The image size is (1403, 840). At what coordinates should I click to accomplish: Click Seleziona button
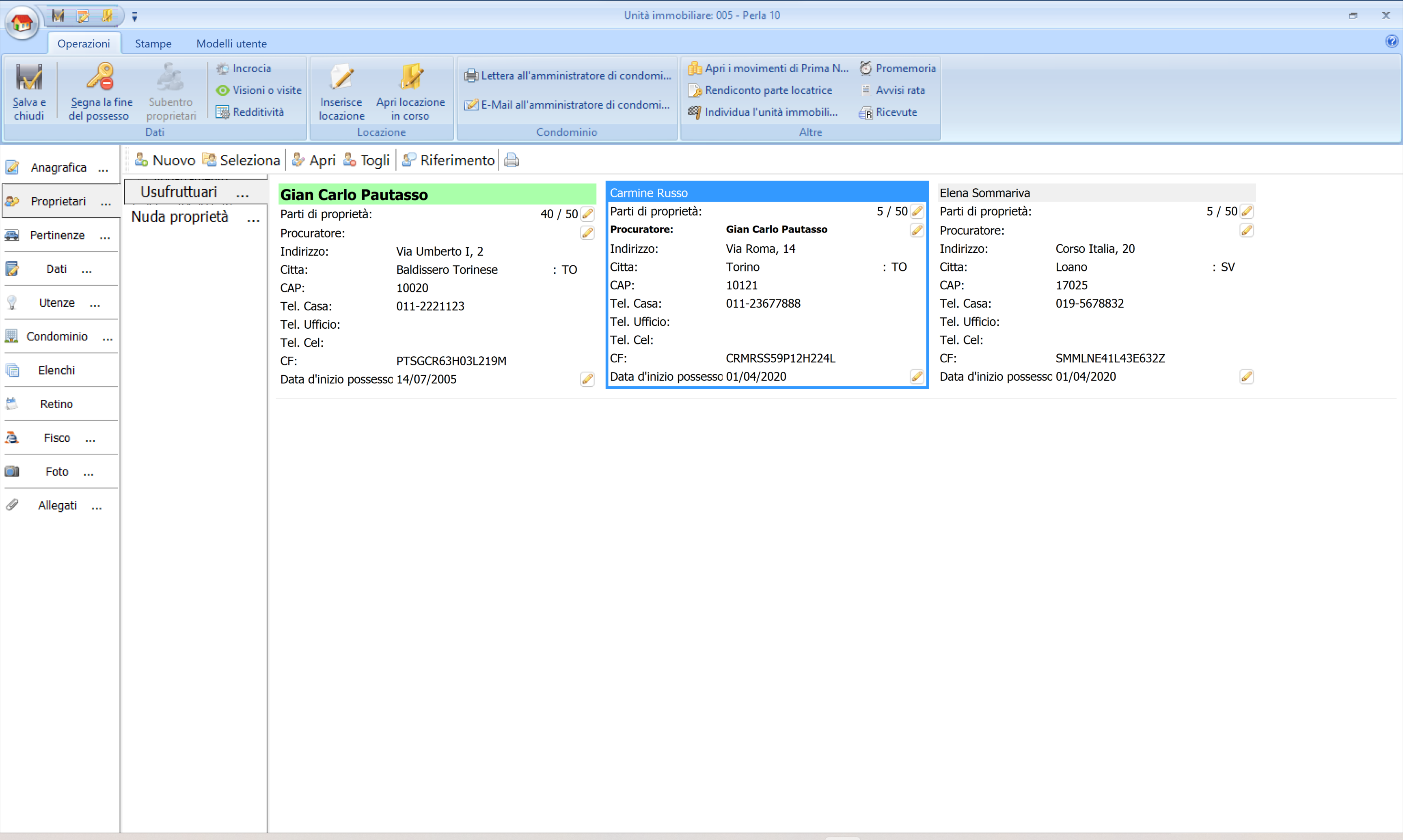pyautogui.click(x=241, y=160)
